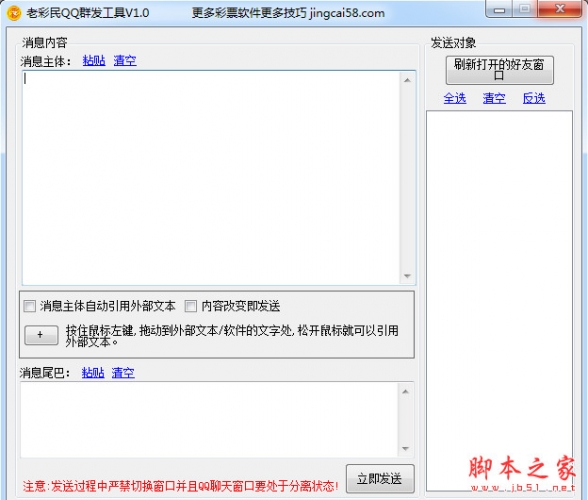
Task: Clear recipient selection under 发送对象
Action: click(x=494, y=98)
